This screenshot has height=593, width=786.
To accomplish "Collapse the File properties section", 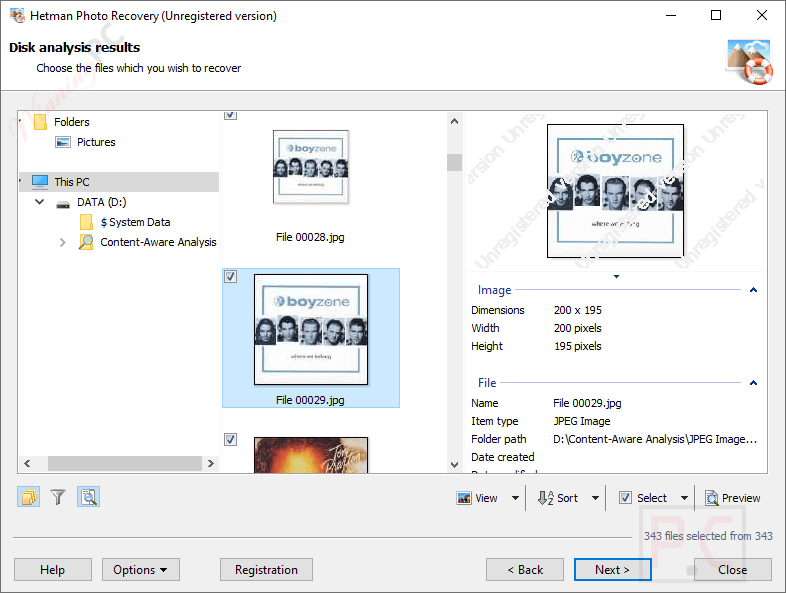I will click(x=753, y=383).
